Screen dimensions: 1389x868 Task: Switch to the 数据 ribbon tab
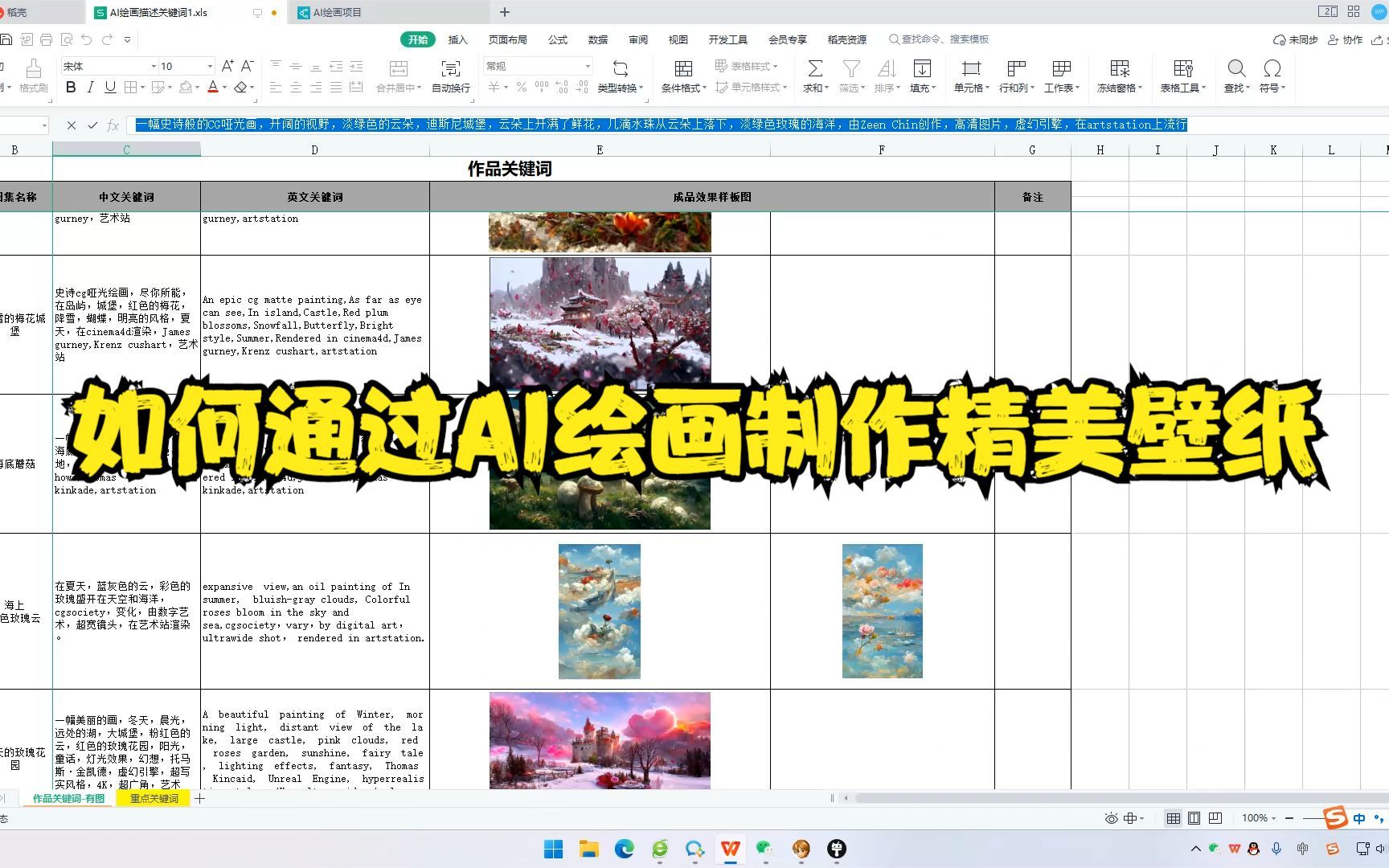pos(598,39)
